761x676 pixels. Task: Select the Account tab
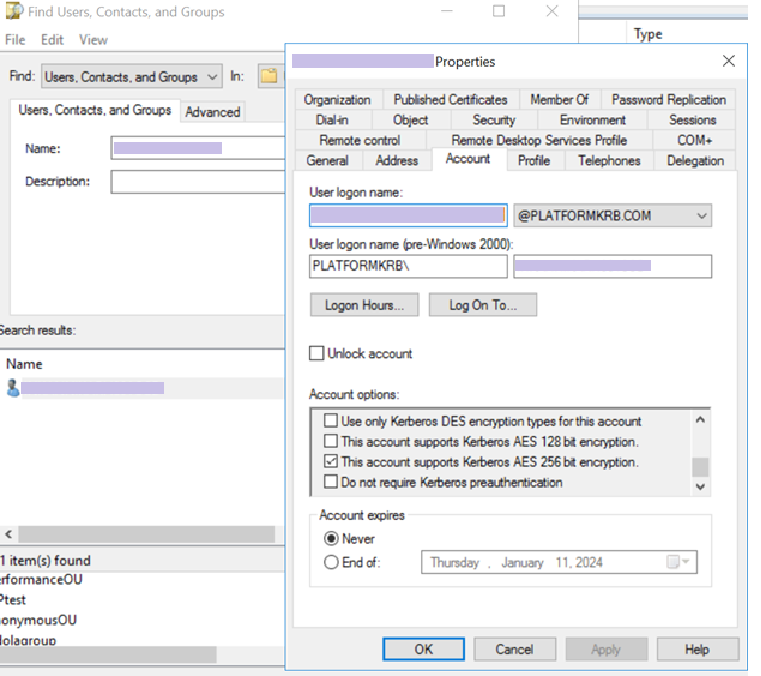468,159
